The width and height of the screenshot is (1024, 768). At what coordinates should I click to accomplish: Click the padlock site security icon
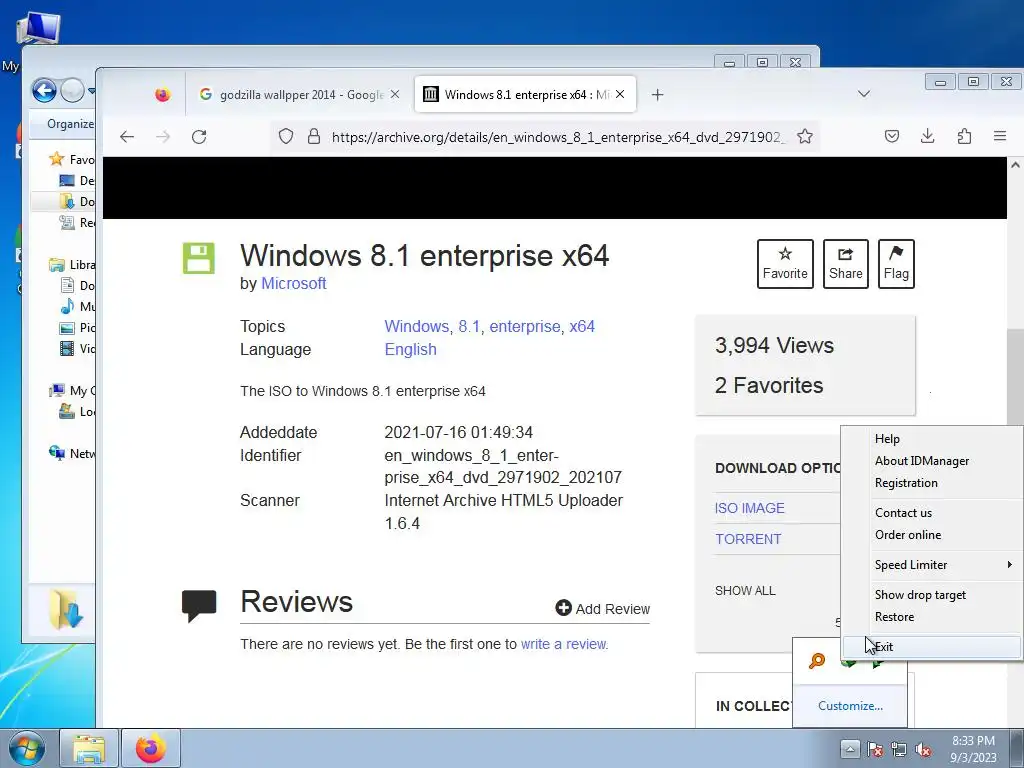point(314,136)
